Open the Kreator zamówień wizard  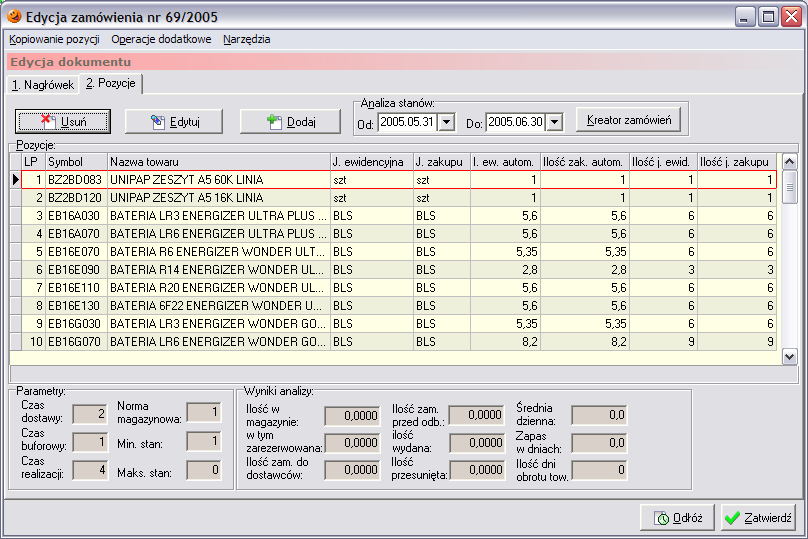click(629, 120)
